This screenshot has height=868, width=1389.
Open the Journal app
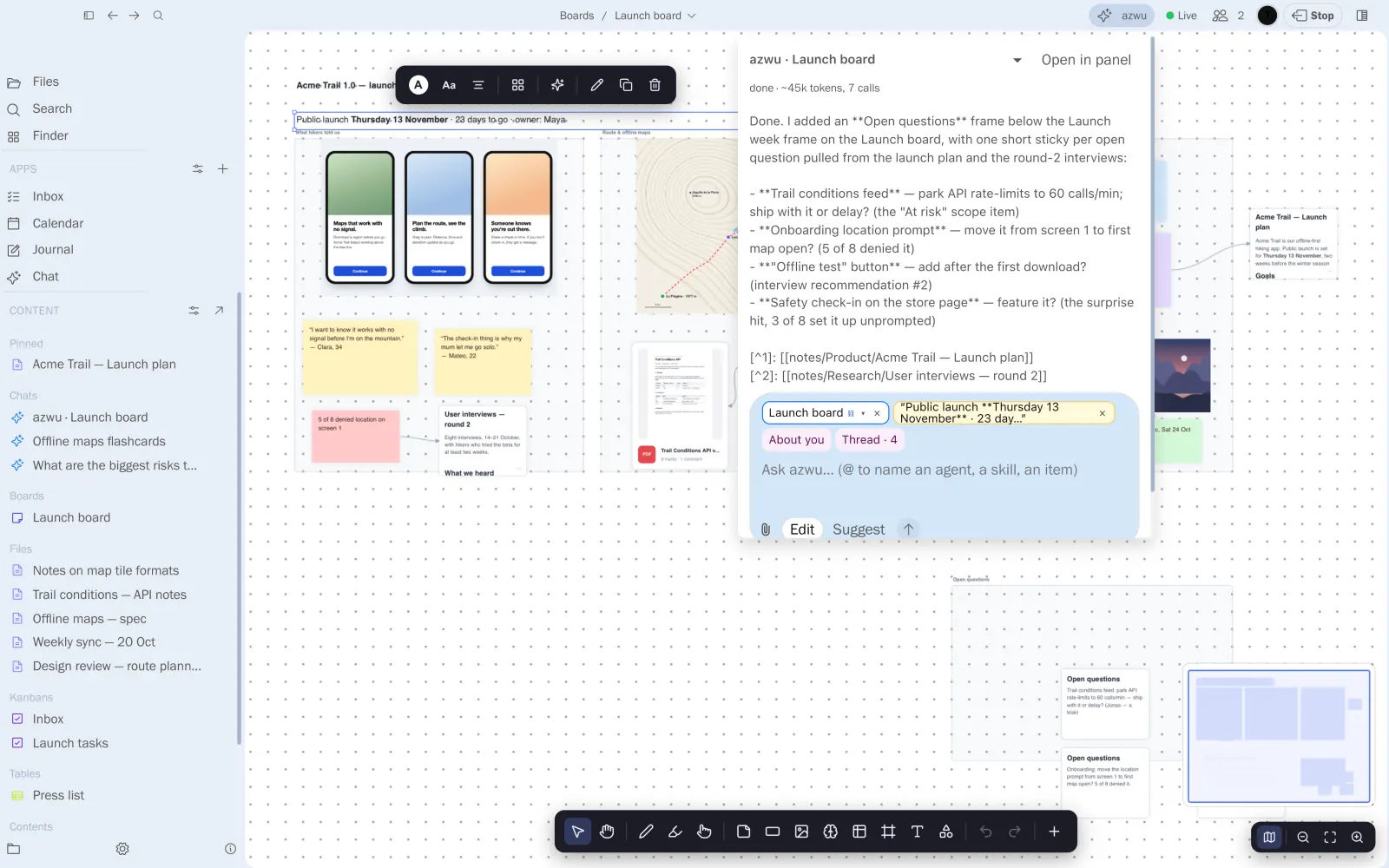click(x=53, y=250)
